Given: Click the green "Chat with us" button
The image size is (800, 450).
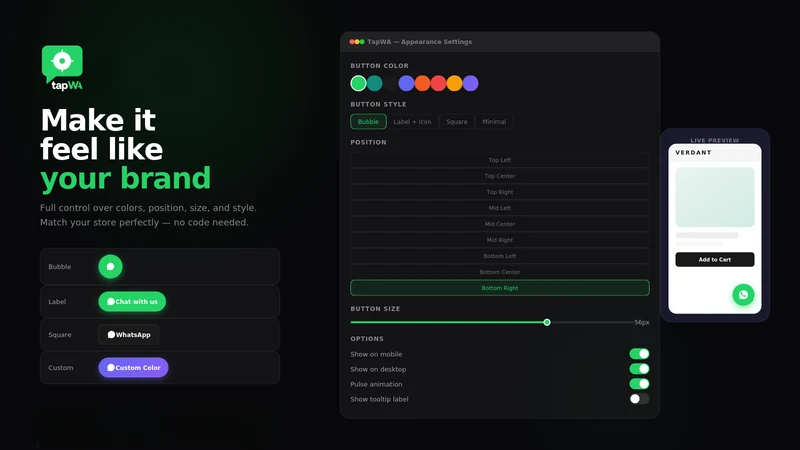Looking at the screenshot, I should pyautogui.click(x=132, y=302).
